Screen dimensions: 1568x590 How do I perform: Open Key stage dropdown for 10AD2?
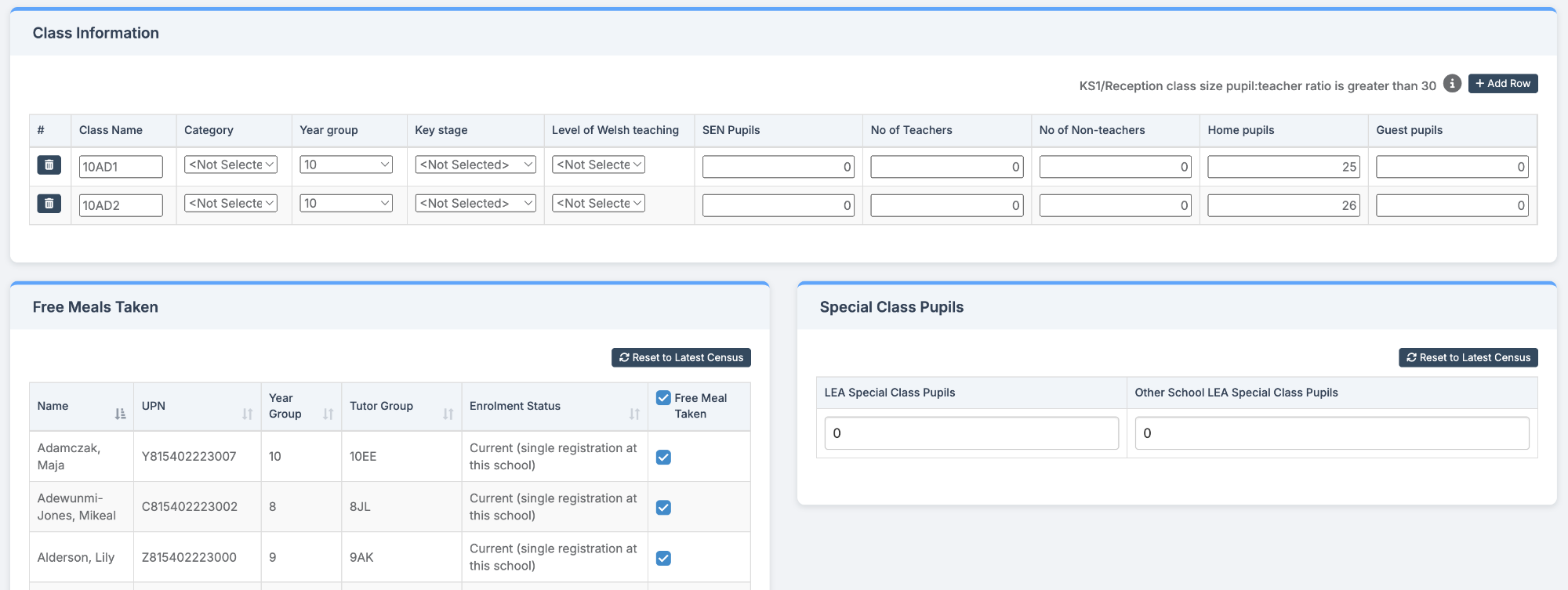[475, 203]
